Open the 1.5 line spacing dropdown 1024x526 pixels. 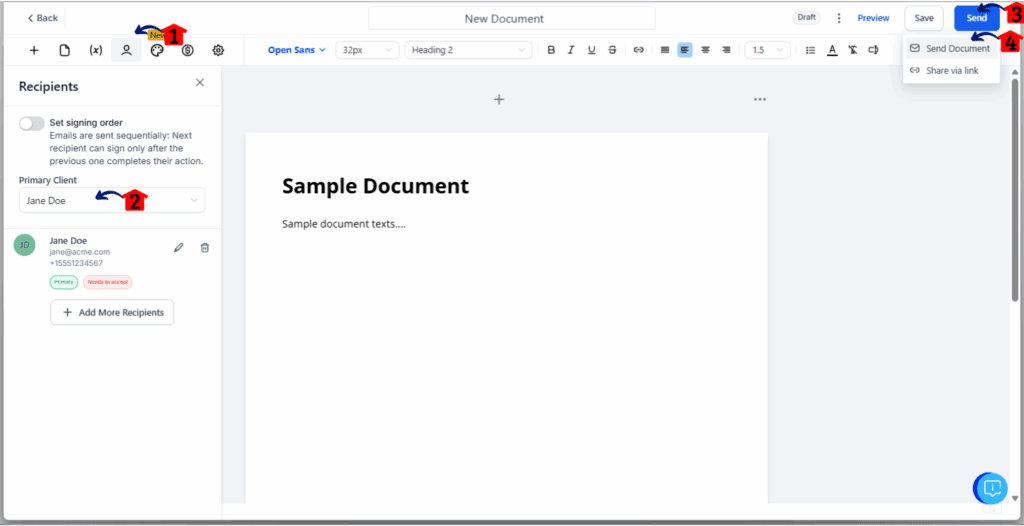tap(767, 50)
